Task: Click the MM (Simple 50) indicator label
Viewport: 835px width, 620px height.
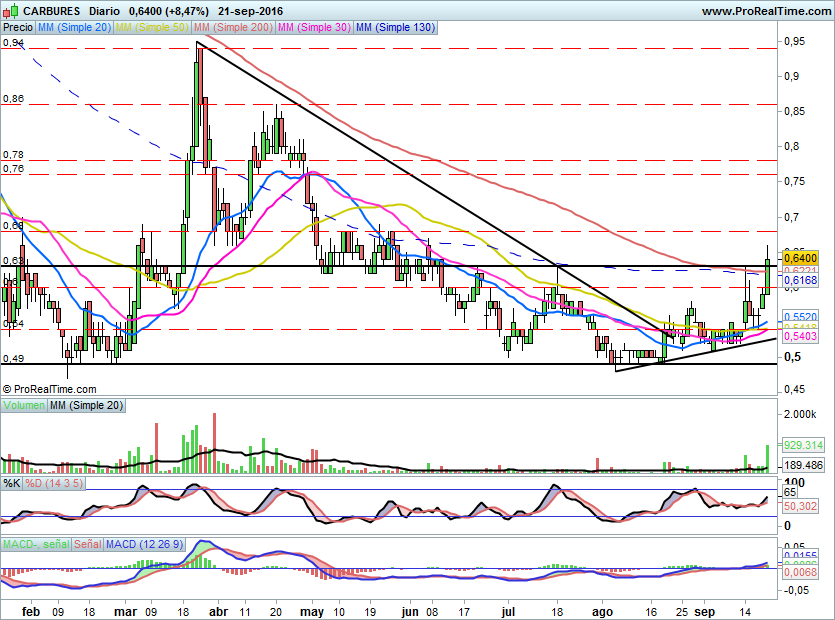Action: pos(152,28)
